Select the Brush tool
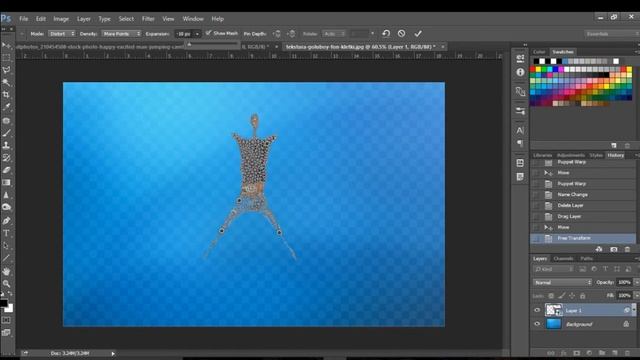Viewport: 640px width, 360px height. coord(6,133)
